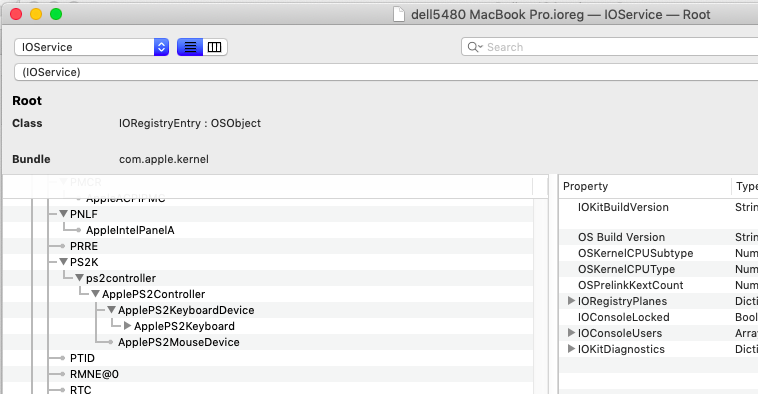Collapse the PNLF tree node
Image resolution: width=758 pixels, height=394 pixels.
tap(63, 214)
